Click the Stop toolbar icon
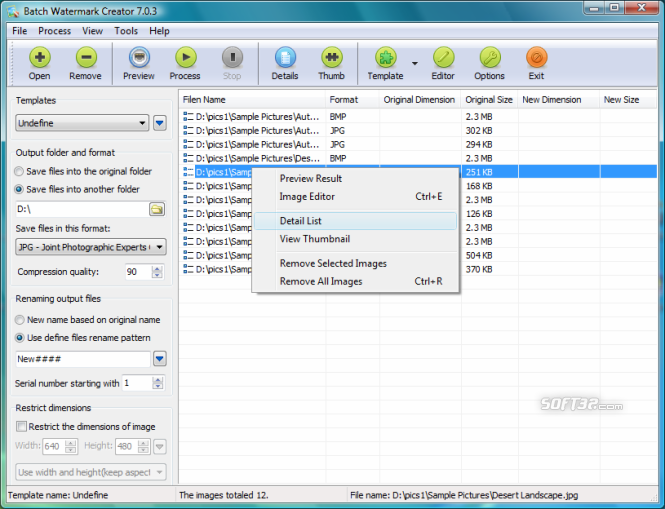 coord(232,57)
